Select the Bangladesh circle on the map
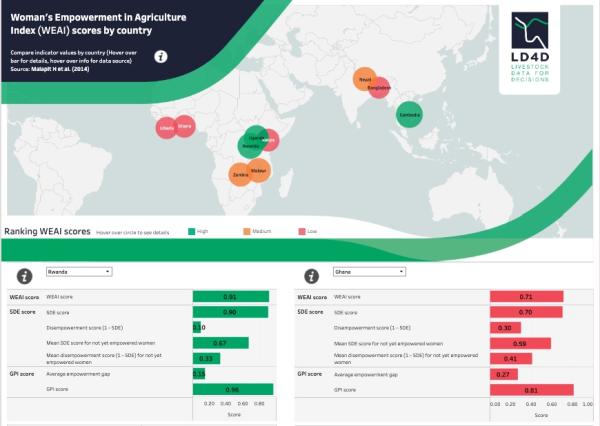This screenshot has height=426, width=600. pyautogui.click(x=378, y=88)
